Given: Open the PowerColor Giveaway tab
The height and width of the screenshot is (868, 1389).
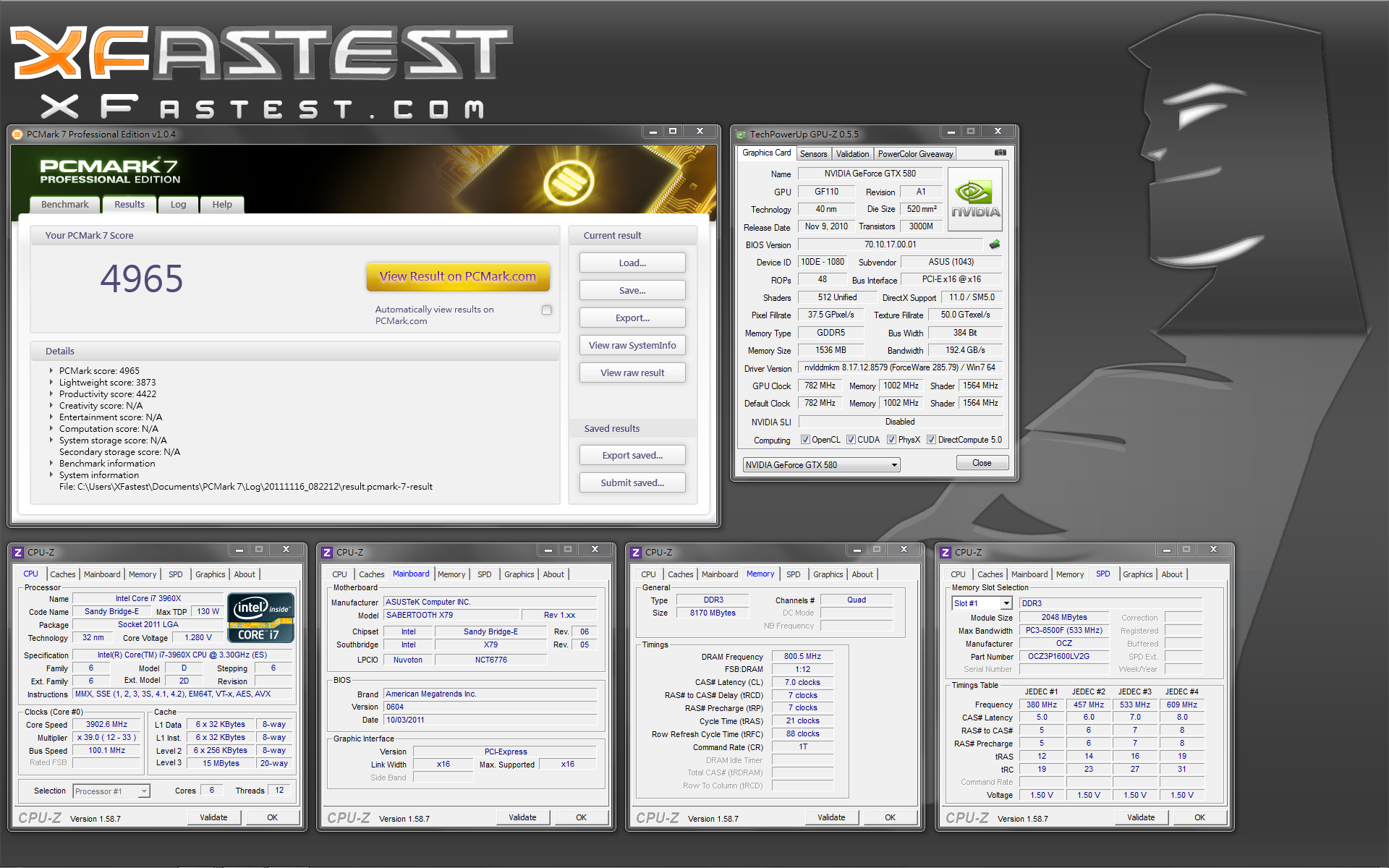Looking at the screenshot, I should click(915, 154).
